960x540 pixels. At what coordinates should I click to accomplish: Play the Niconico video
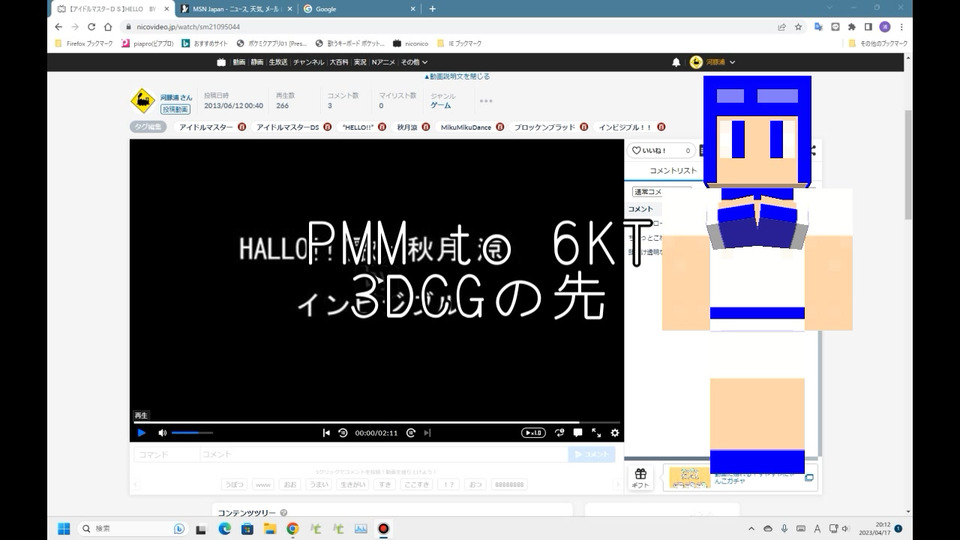142,433
